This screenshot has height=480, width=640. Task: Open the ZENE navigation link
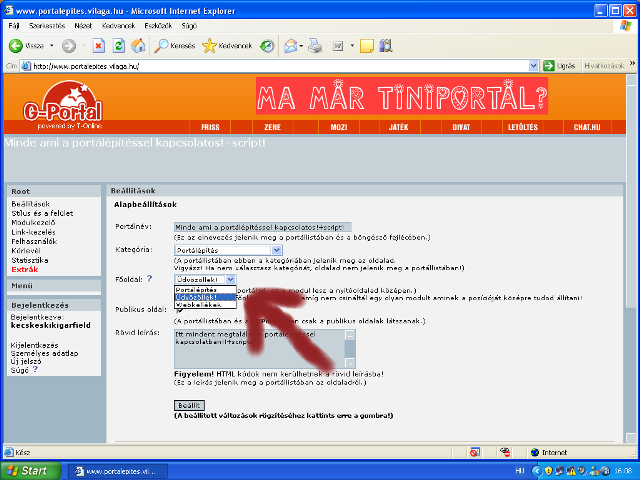272,127
